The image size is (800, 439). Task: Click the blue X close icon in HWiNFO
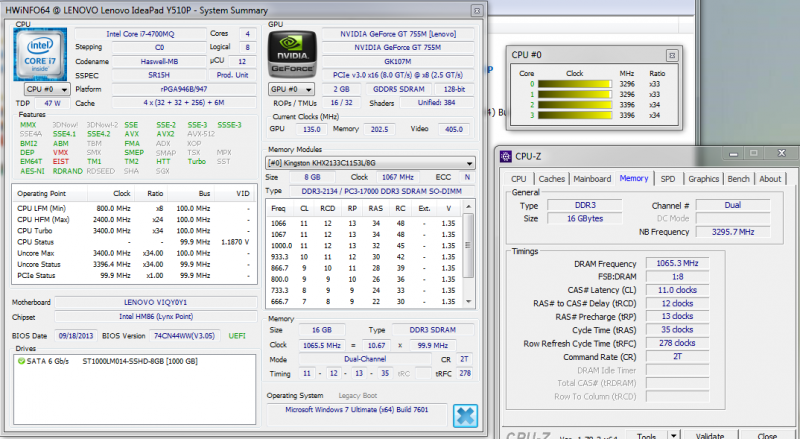465,416
